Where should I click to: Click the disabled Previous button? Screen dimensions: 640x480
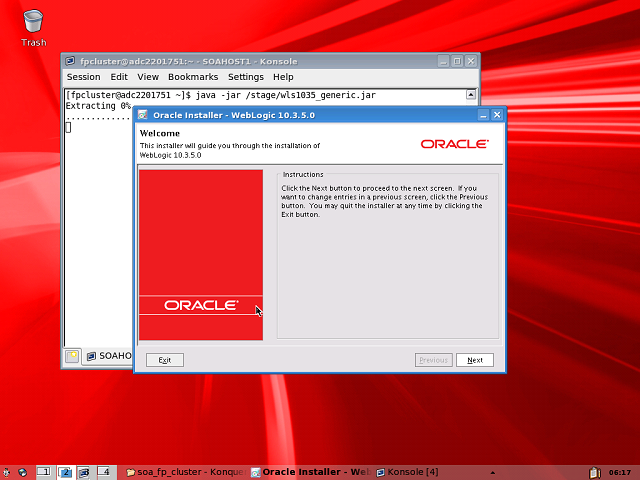[433, 360]
